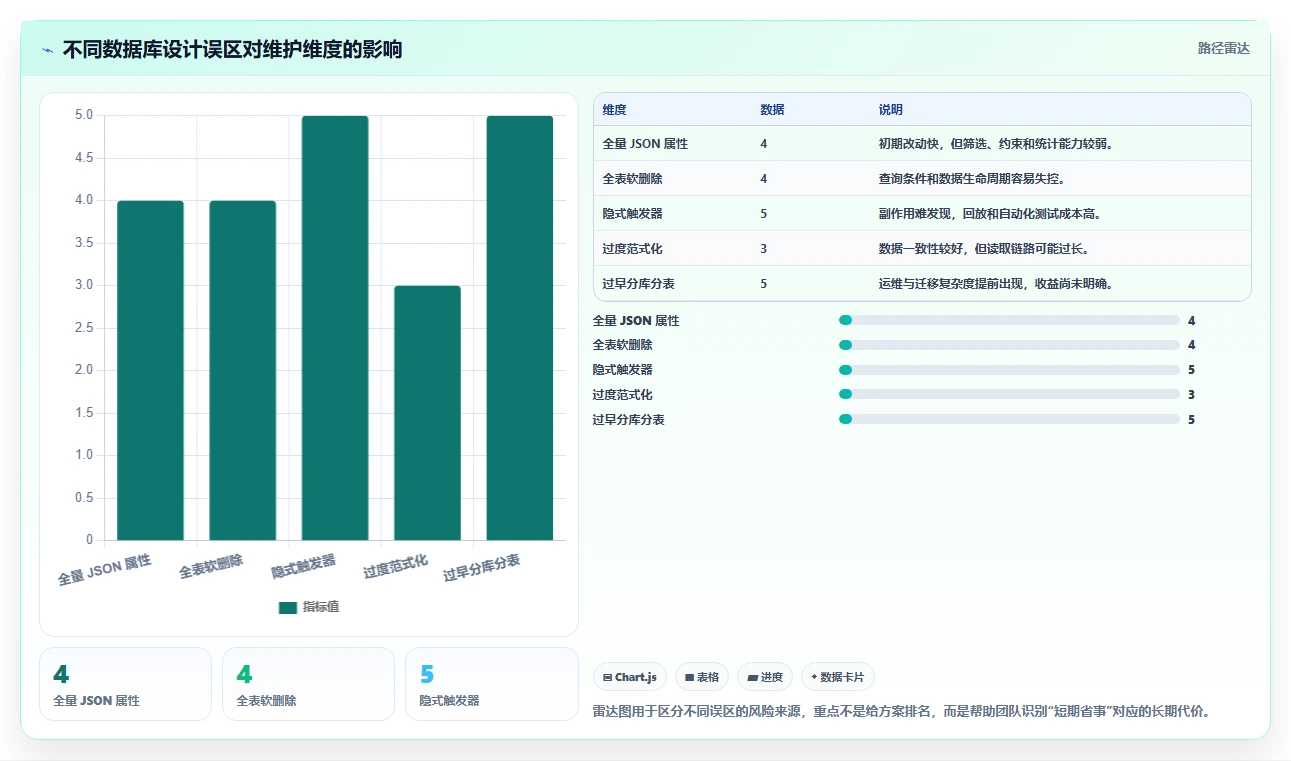Click the footer note starting 雷达图用于区分

tap(901, 712)
